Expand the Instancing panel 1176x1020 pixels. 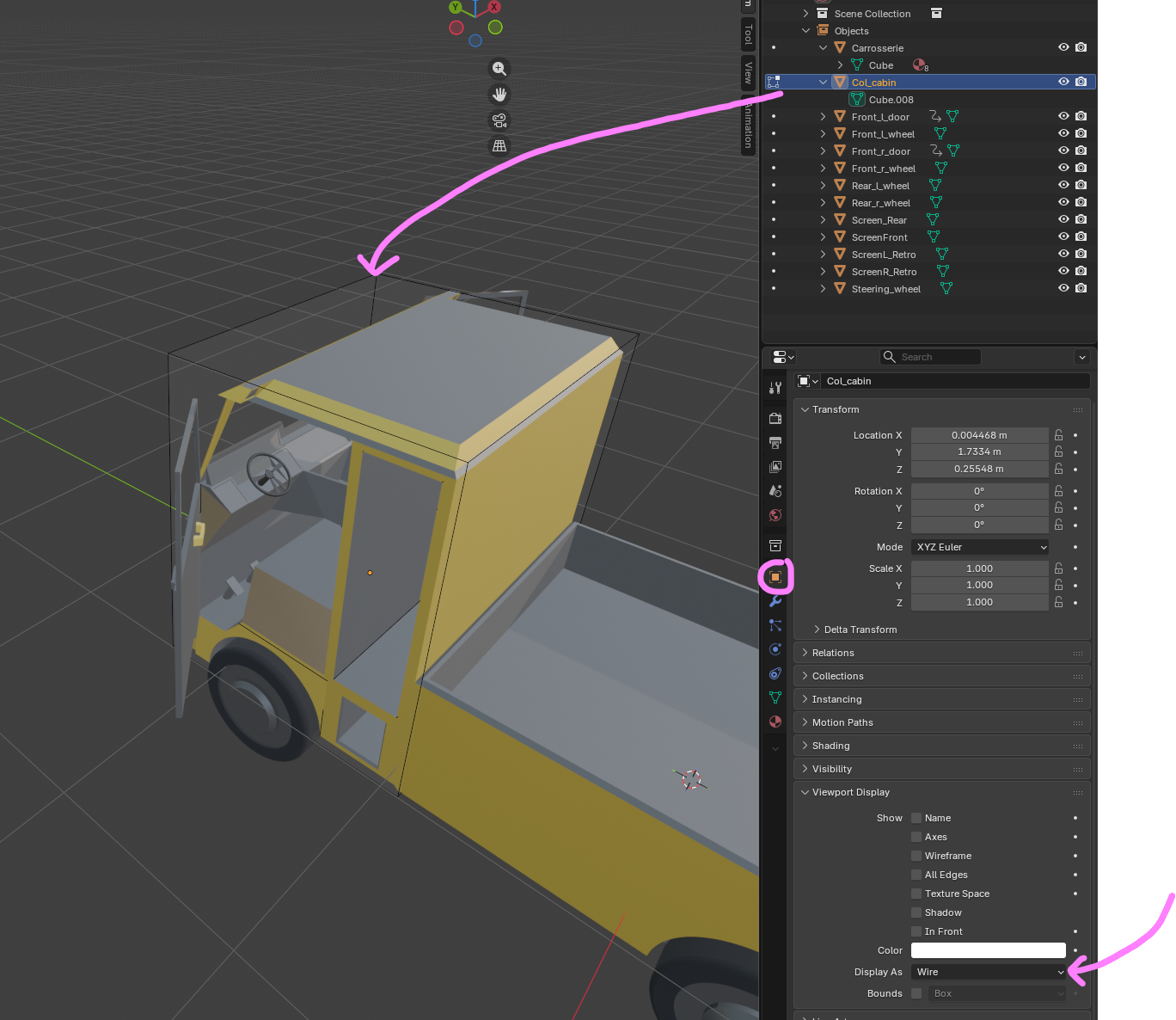click(941, 699)
